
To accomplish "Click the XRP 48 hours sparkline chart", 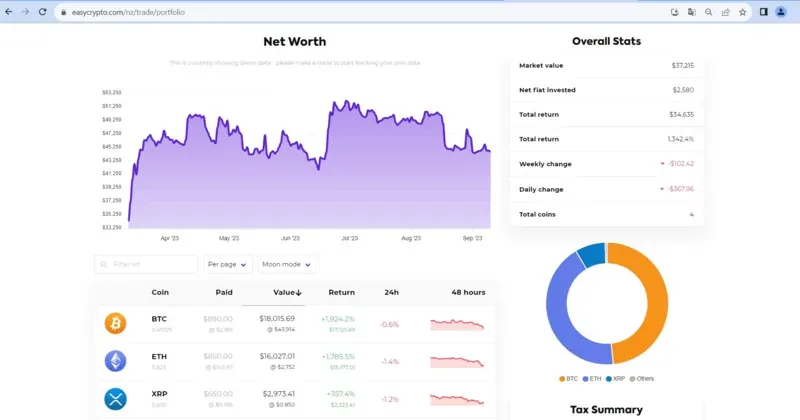I will point(457,400).
